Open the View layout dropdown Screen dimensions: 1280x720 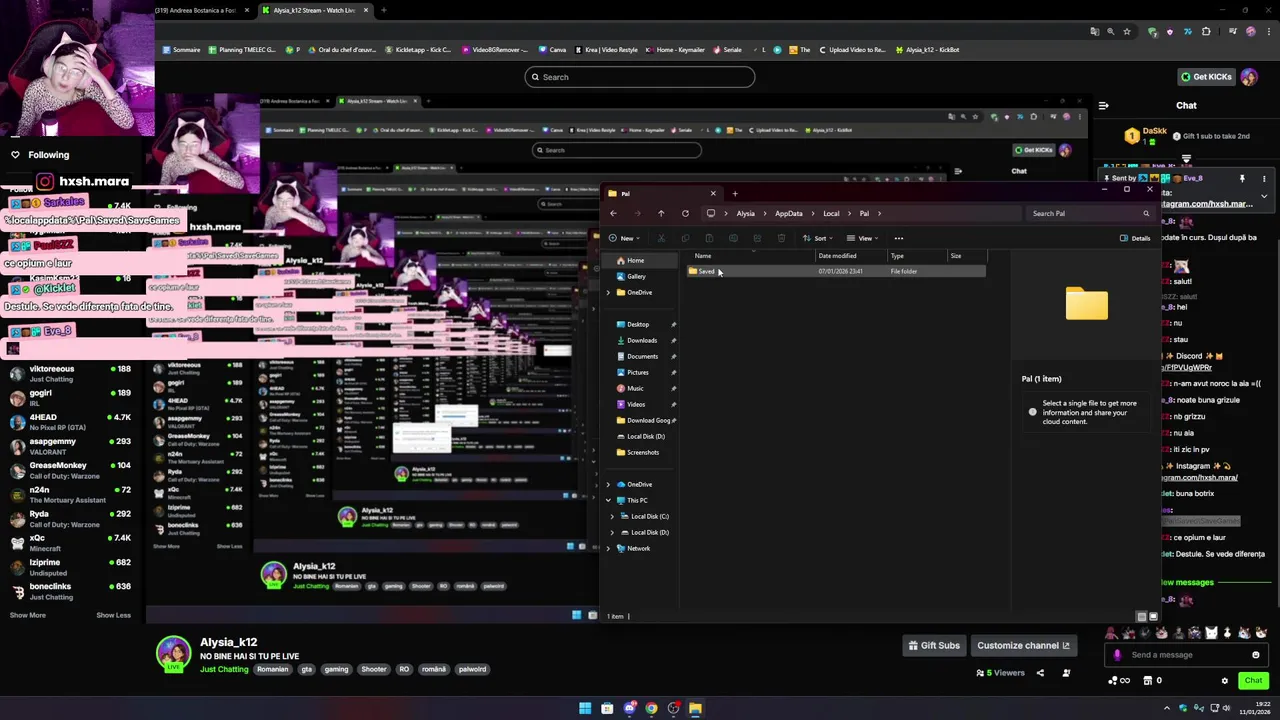click(861, 238)
